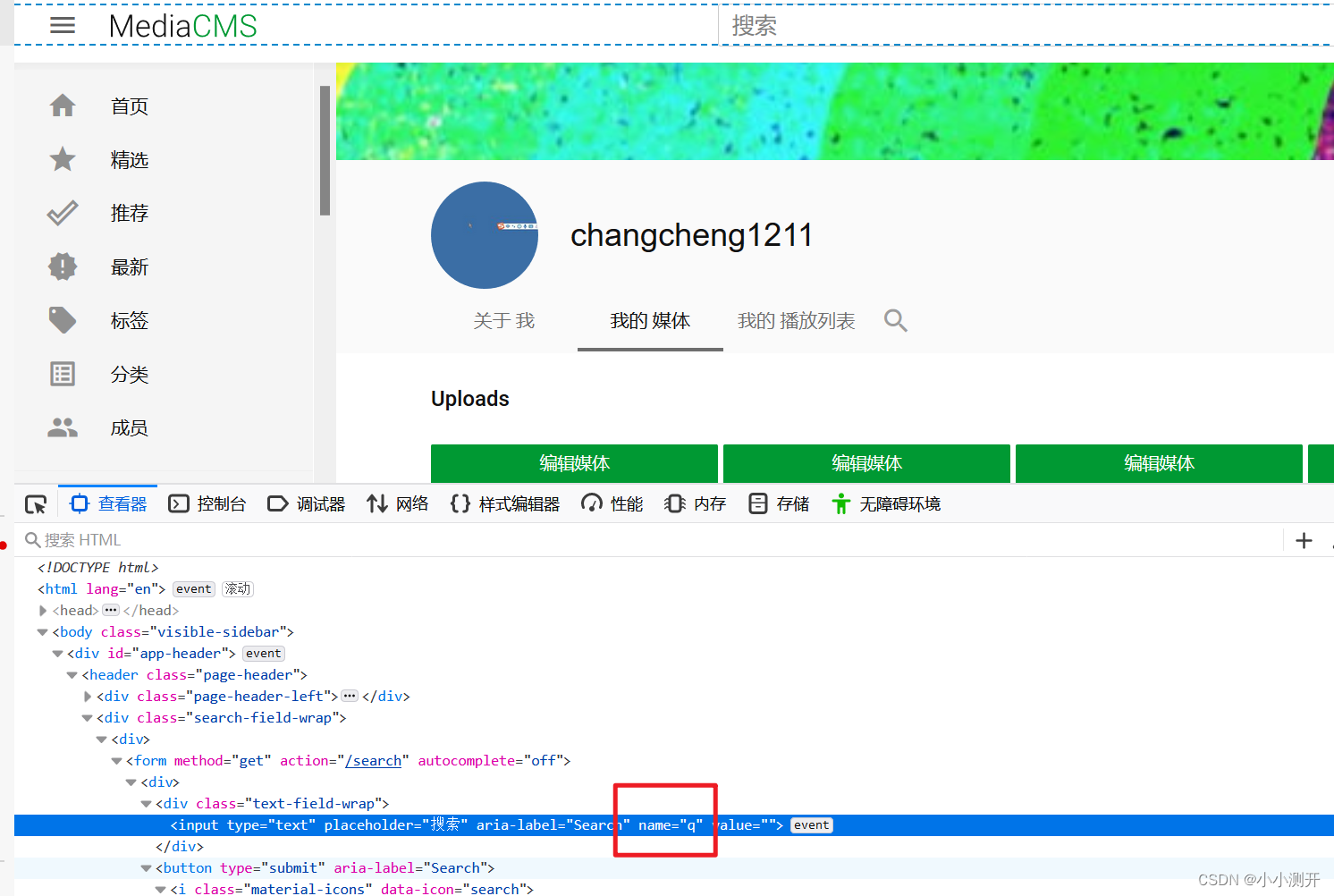
Task: Click the first 编辑媒体 button
Action: (574, 463)
